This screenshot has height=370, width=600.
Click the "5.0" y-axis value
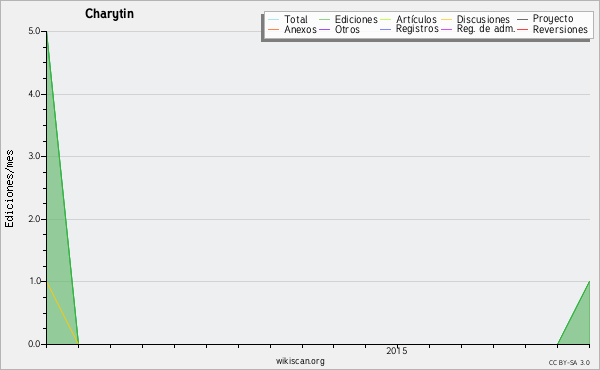34,31
